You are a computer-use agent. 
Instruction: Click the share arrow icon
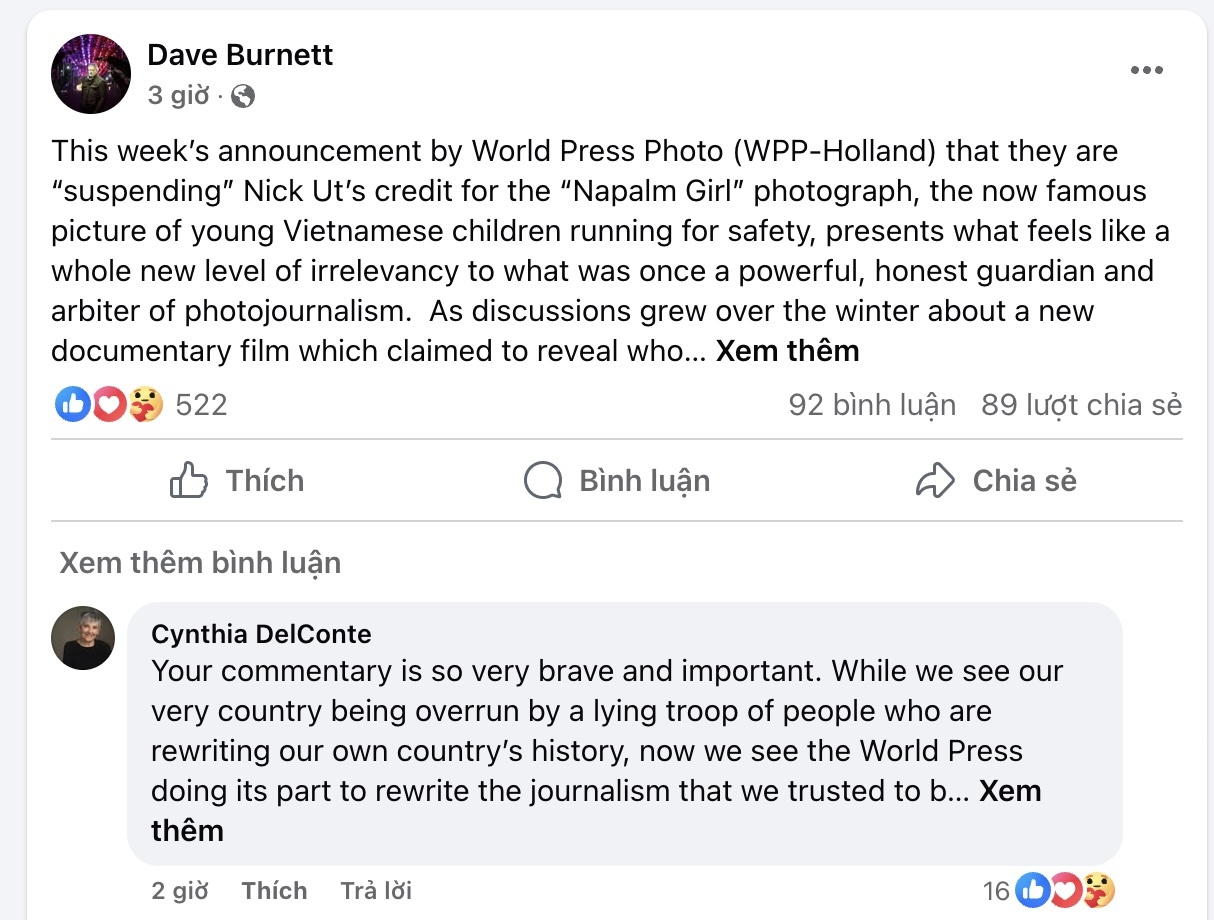[x=935, y=481]
